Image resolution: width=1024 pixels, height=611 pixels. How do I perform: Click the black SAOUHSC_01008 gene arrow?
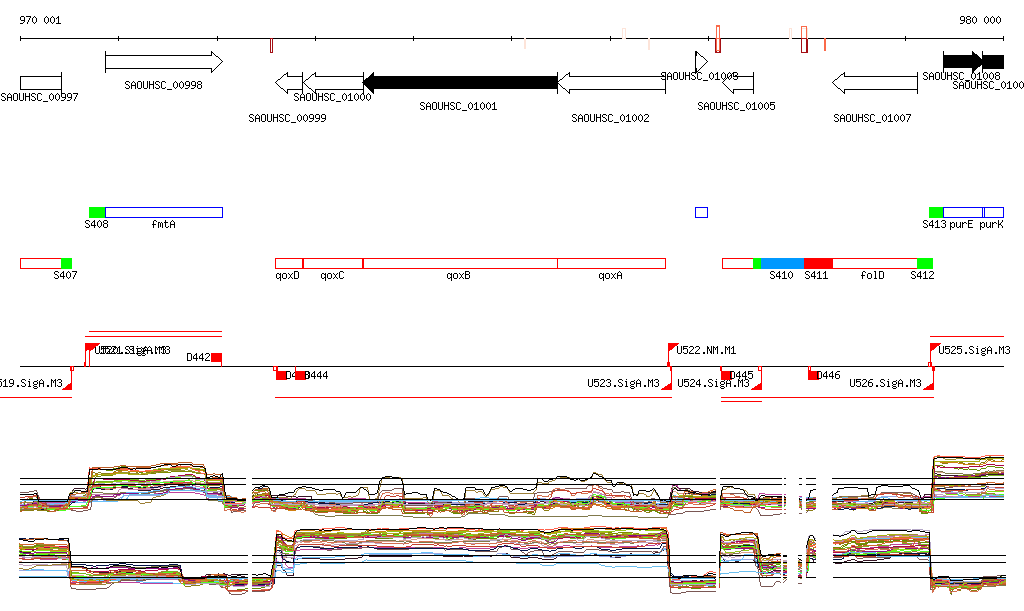coord(963,62)
